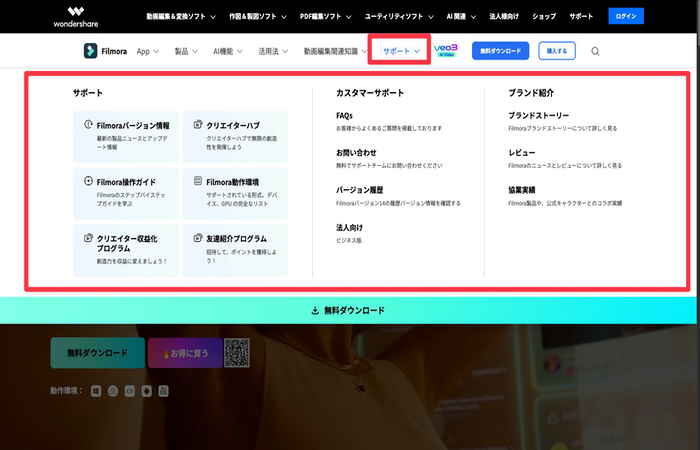Open the Filmora動作環境 card
Screen dimensions: 700x450
point(235,193)
